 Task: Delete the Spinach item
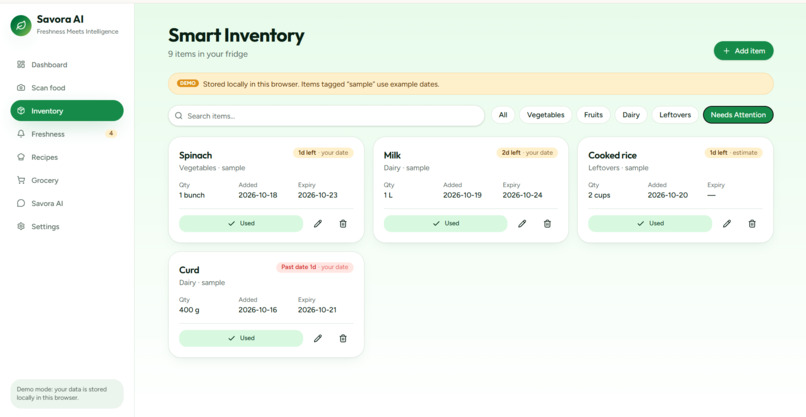pyautogui.click(x=343, y=224)
